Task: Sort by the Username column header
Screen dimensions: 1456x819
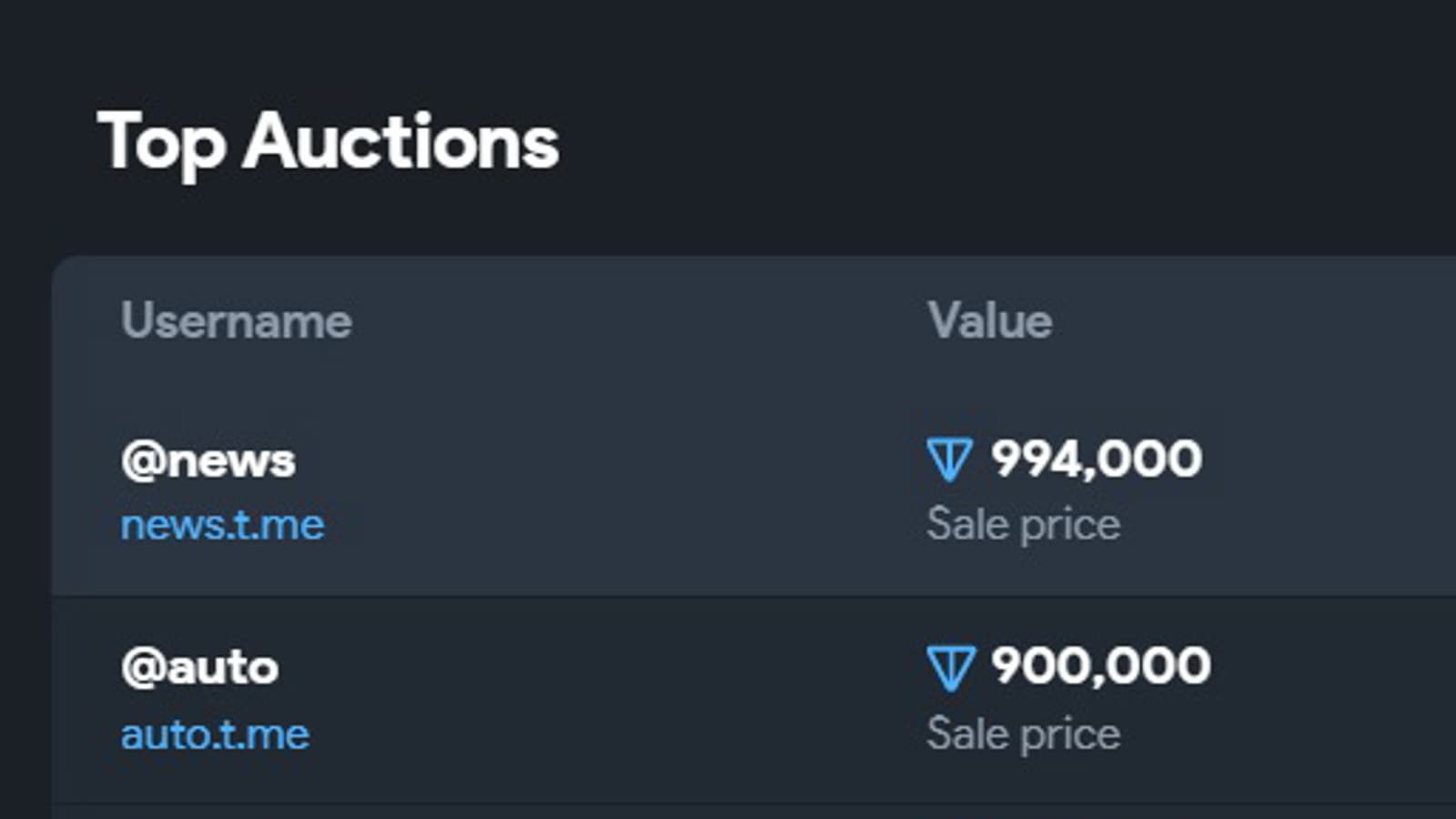Action: tap(237, 321)
